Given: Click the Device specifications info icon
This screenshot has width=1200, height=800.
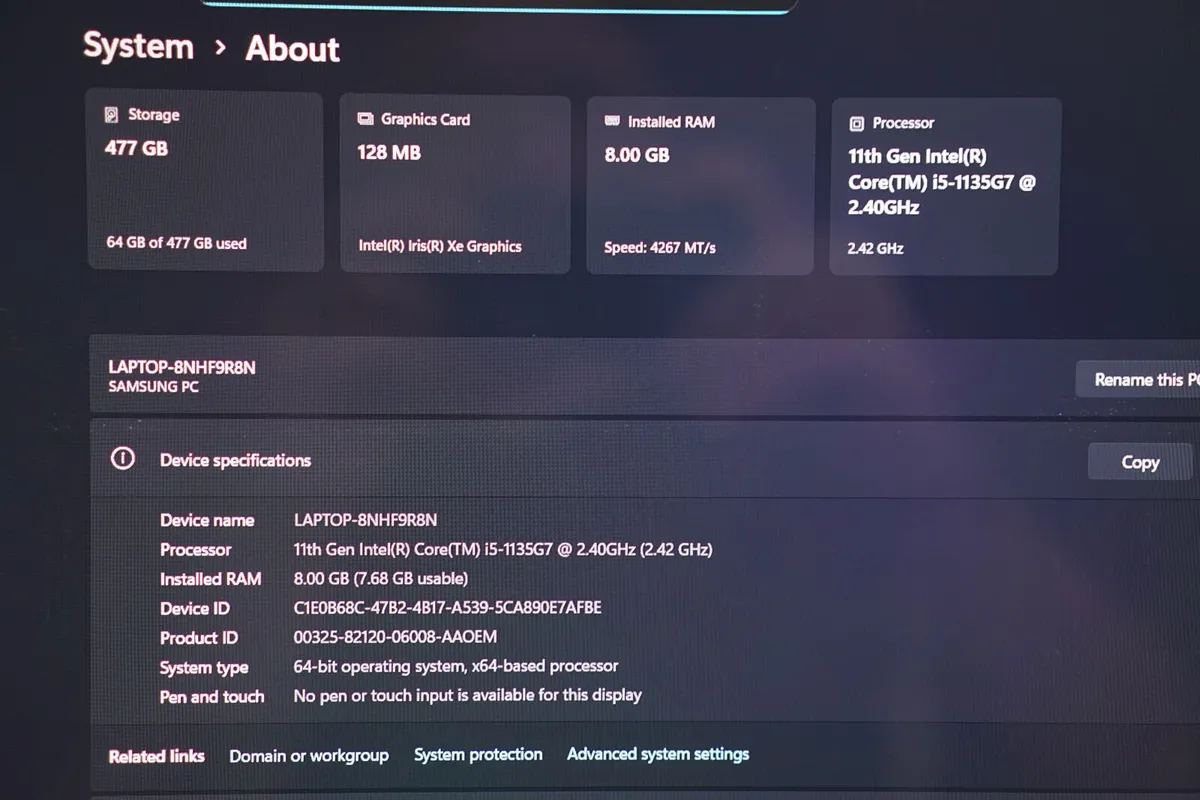Looking at the screenshot, I should pos(121,458).
